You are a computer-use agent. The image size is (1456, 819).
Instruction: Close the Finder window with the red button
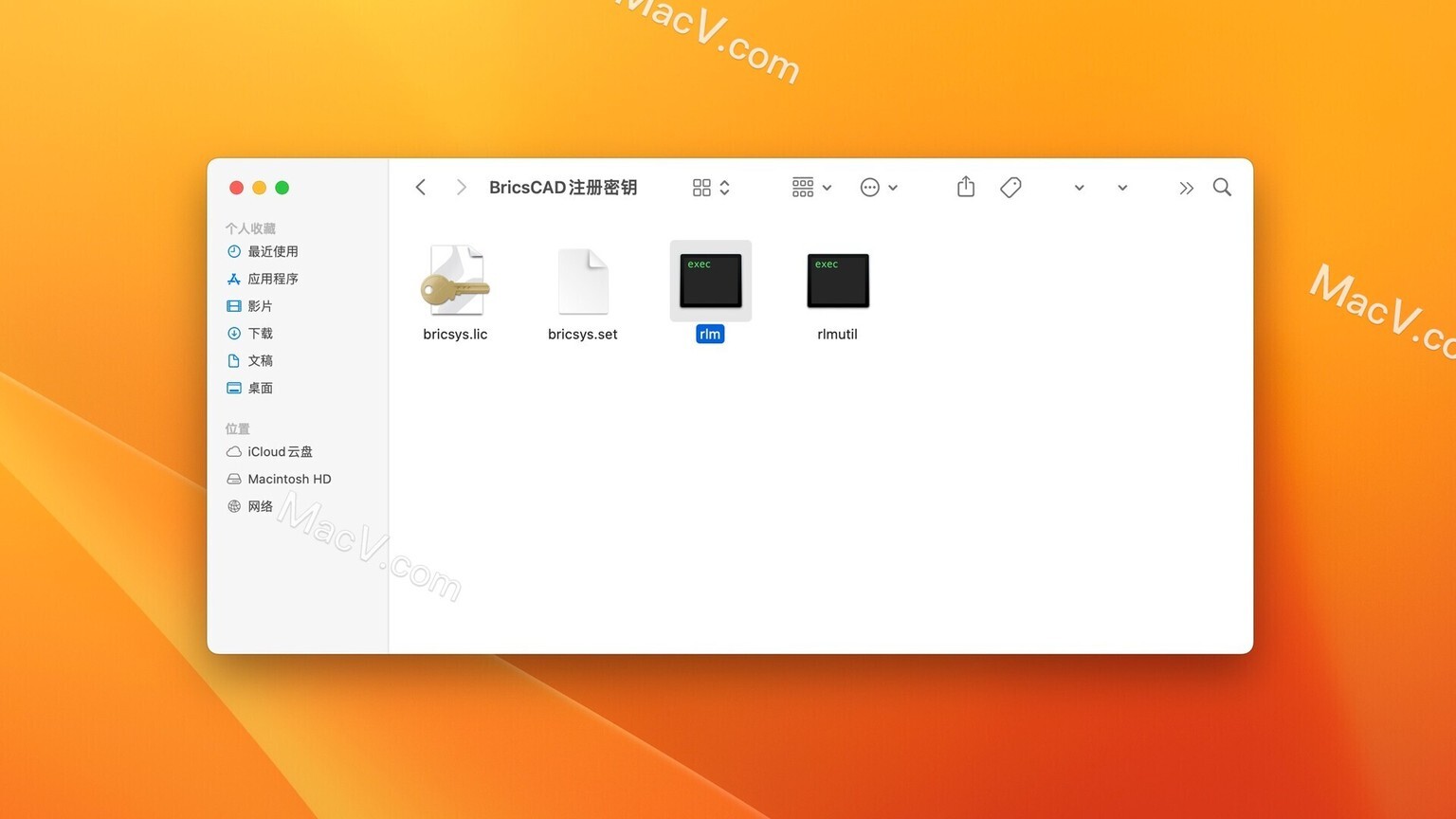(237, 188)
